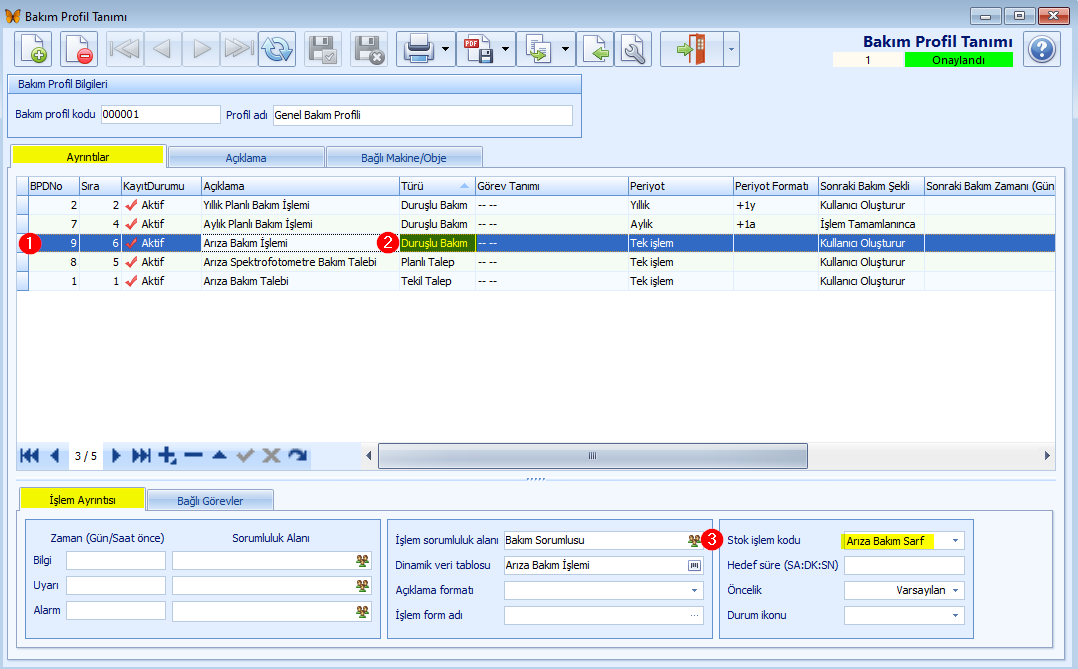The width and height of the screenshot is (1078, 669).
Task: Pick responsible person for Uyarı row
Action: 362,585
